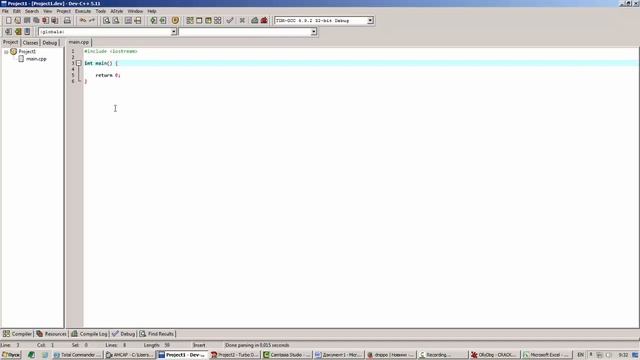Viewport: 640px width, 360px height.
Task: Switch to the Classes sidebar tab
Action: [x=30, y=42]
